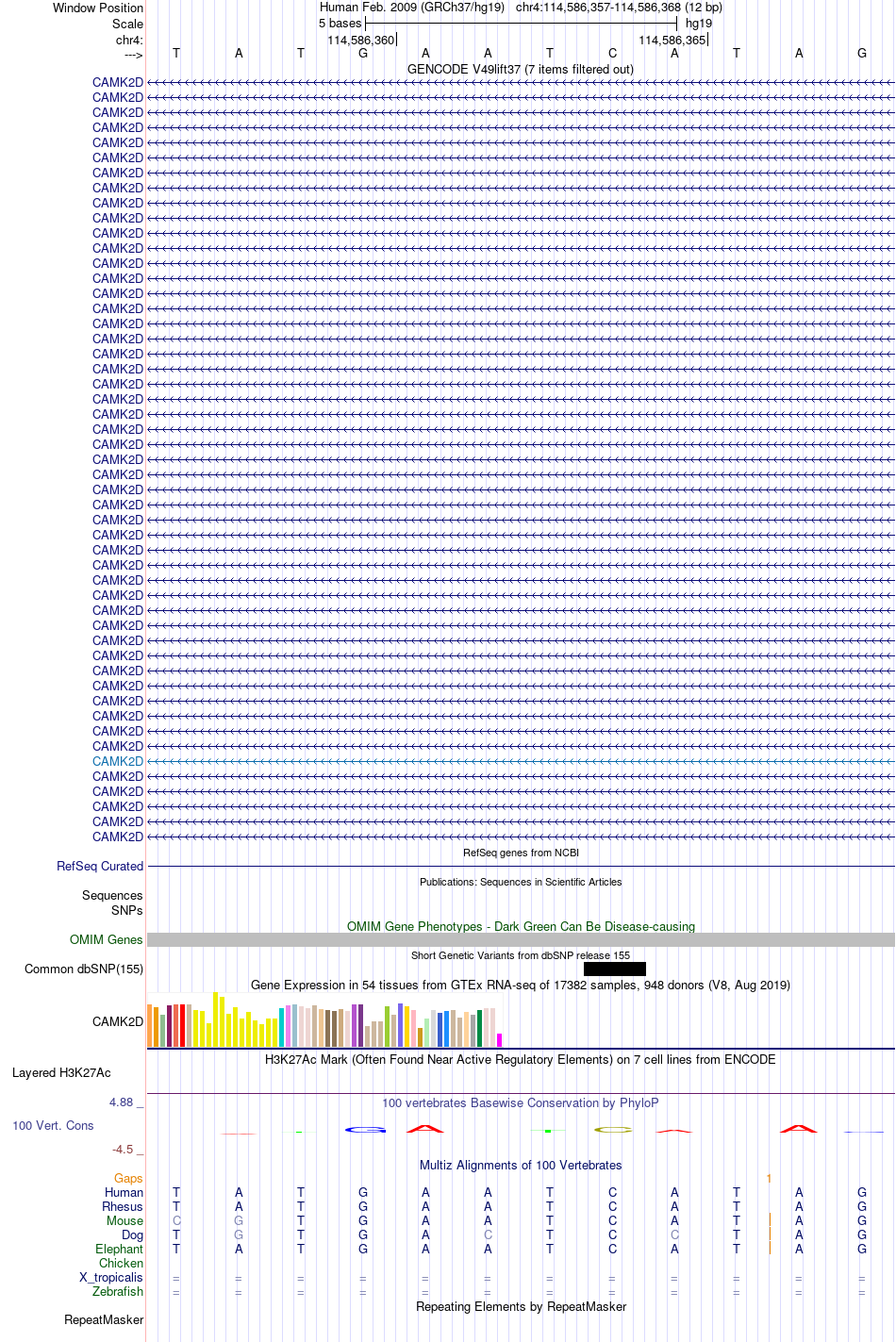Click the 4.88 PhyloP upper scale value
This screenshot has height=1342, width=896.
pos(126,1102)
